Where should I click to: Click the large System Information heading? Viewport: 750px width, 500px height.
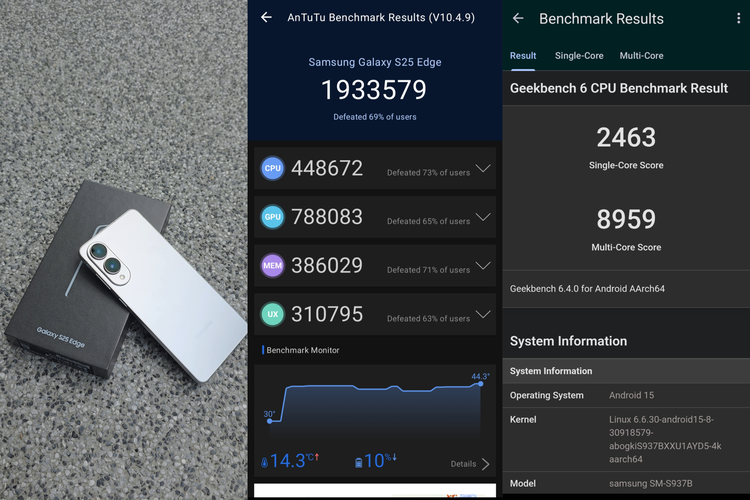click(x=568, y=341)
